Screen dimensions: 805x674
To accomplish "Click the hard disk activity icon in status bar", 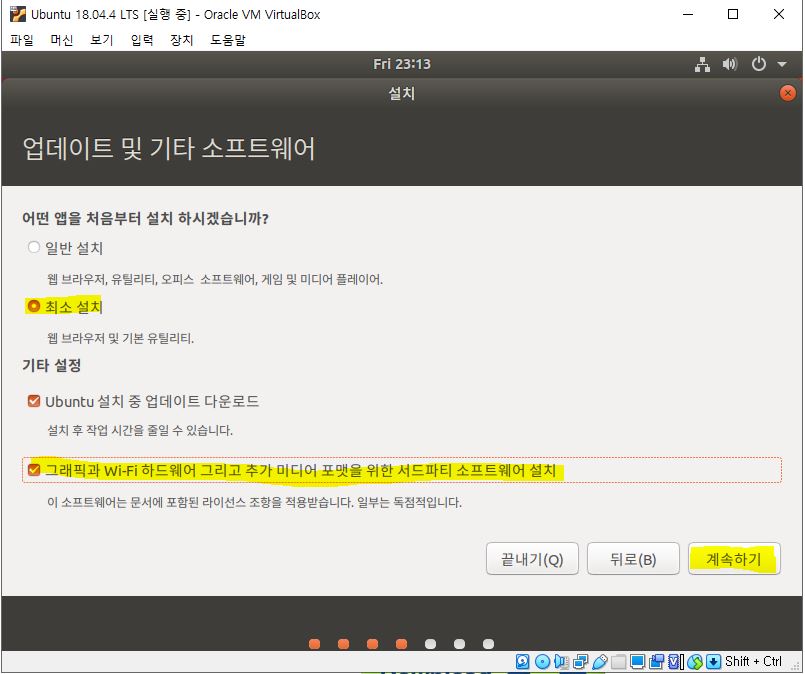I will pyautogui.click(x=522, y=662).
